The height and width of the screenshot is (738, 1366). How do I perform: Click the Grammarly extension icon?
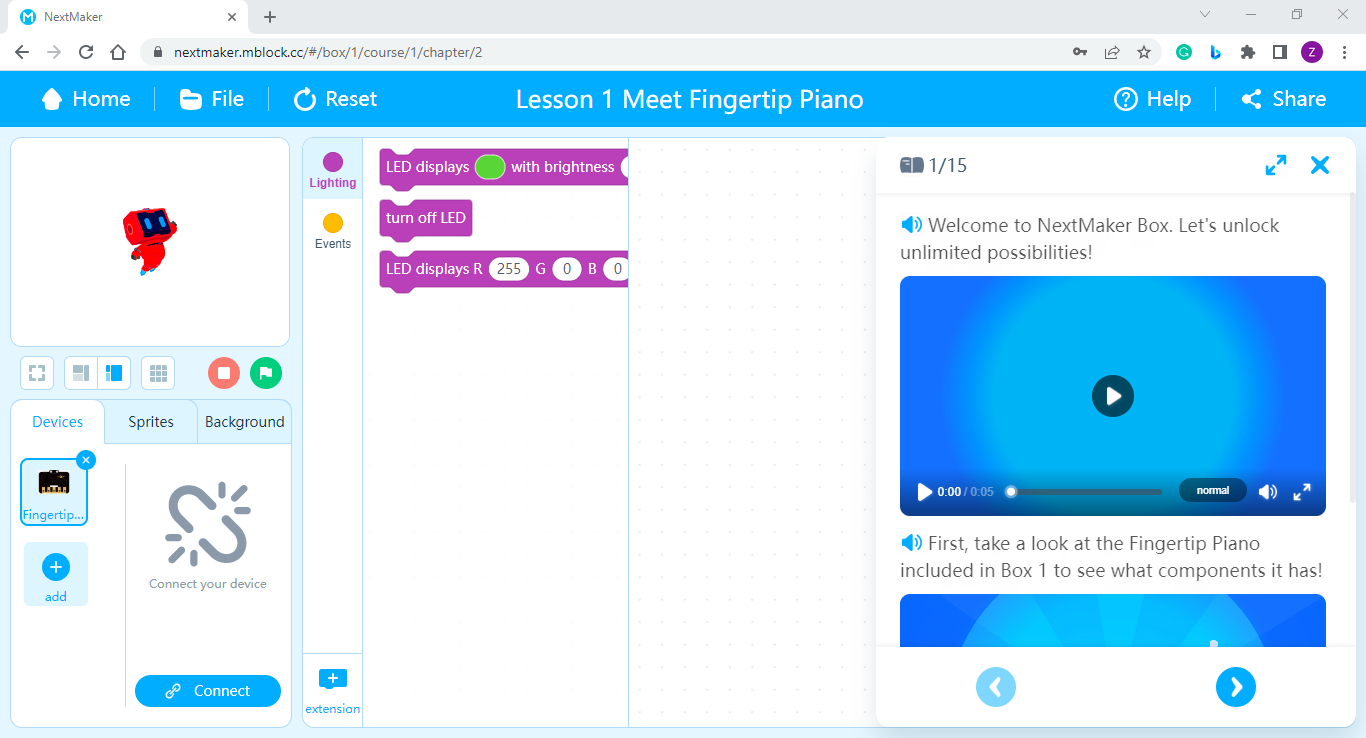1184,52
